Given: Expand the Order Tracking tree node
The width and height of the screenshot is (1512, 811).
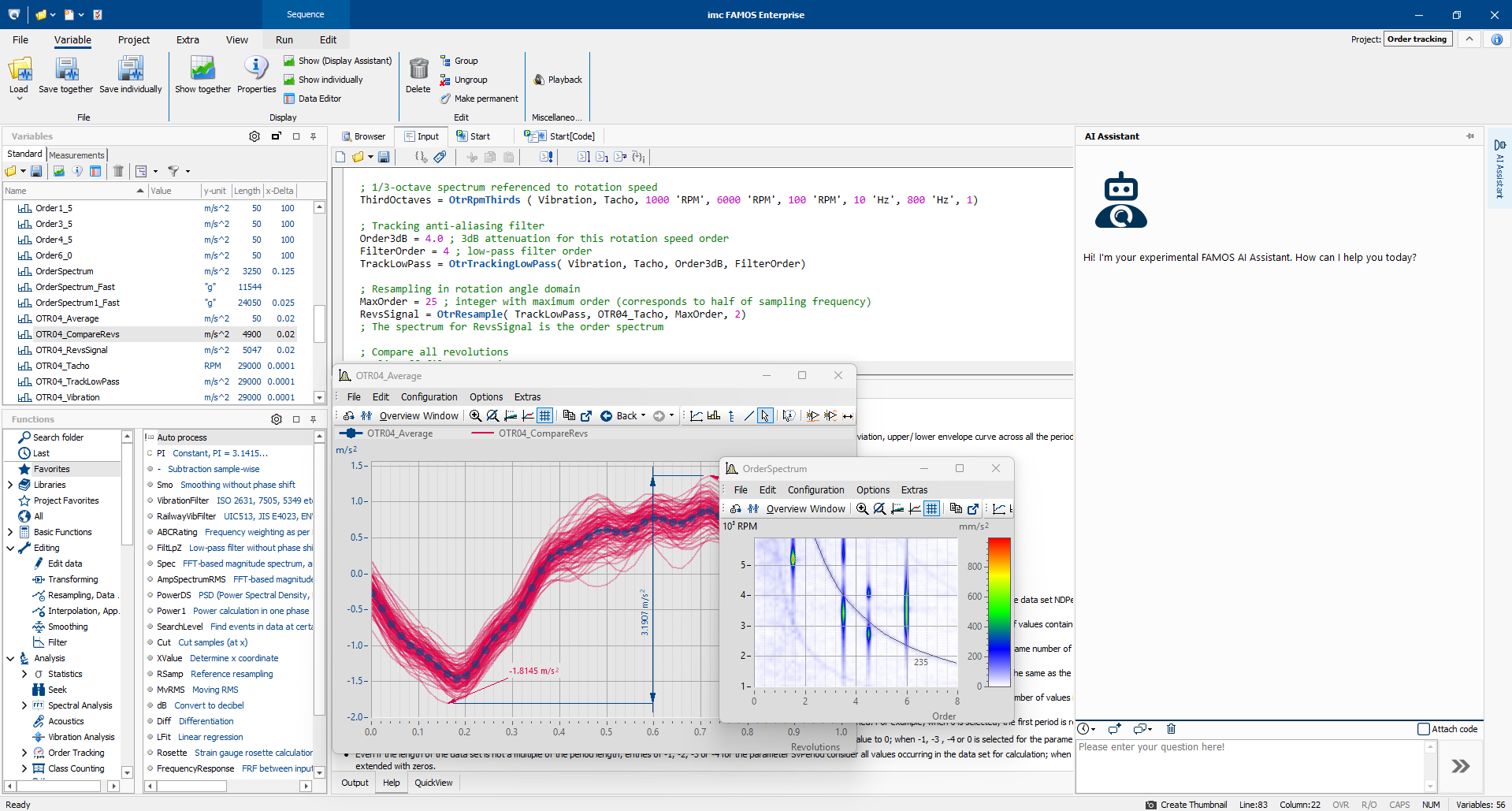Looking at the screenshot, I should click(x=24, y=753).
